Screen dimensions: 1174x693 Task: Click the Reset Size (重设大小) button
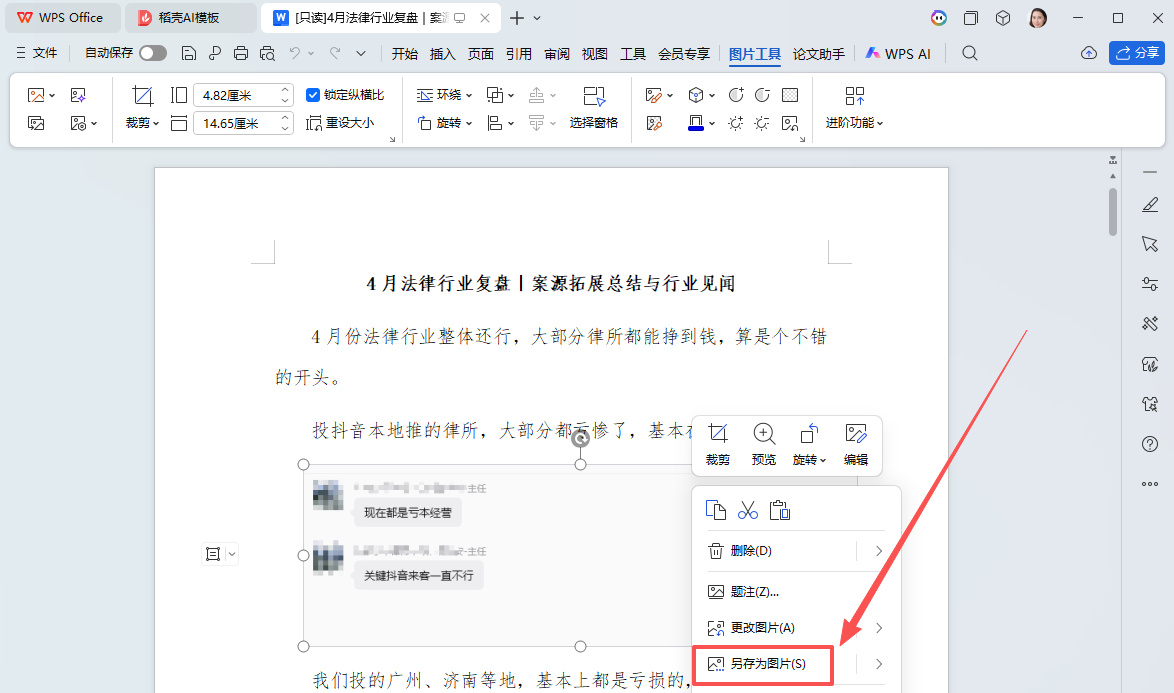pyautogui.click(x=340, y=123)
